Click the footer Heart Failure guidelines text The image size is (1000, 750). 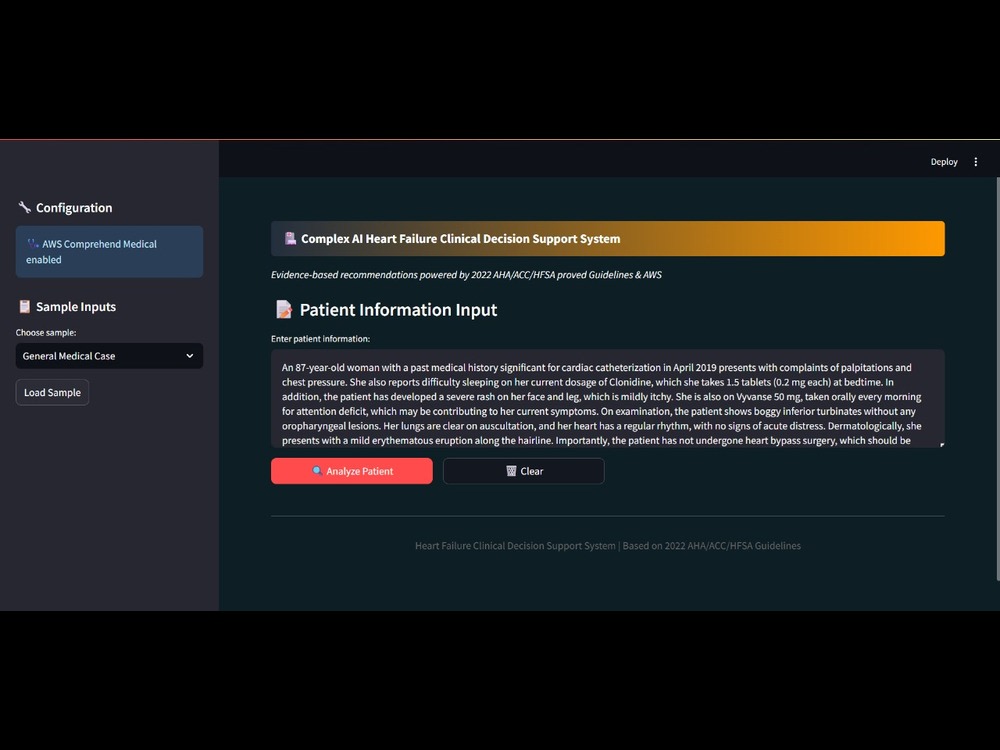tap(608, 546)
